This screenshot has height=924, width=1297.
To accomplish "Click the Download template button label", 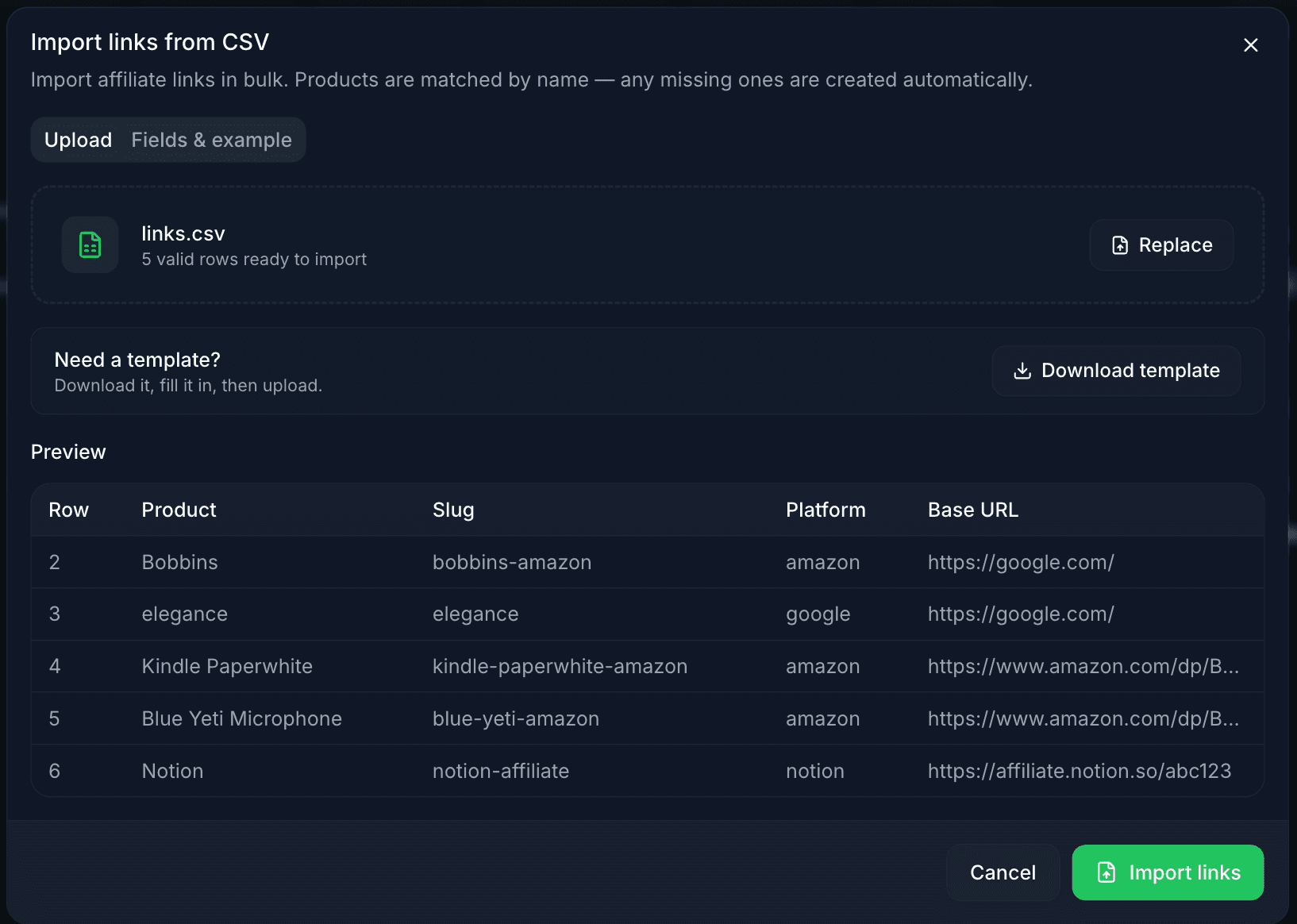I will (x=1130, y=371).
